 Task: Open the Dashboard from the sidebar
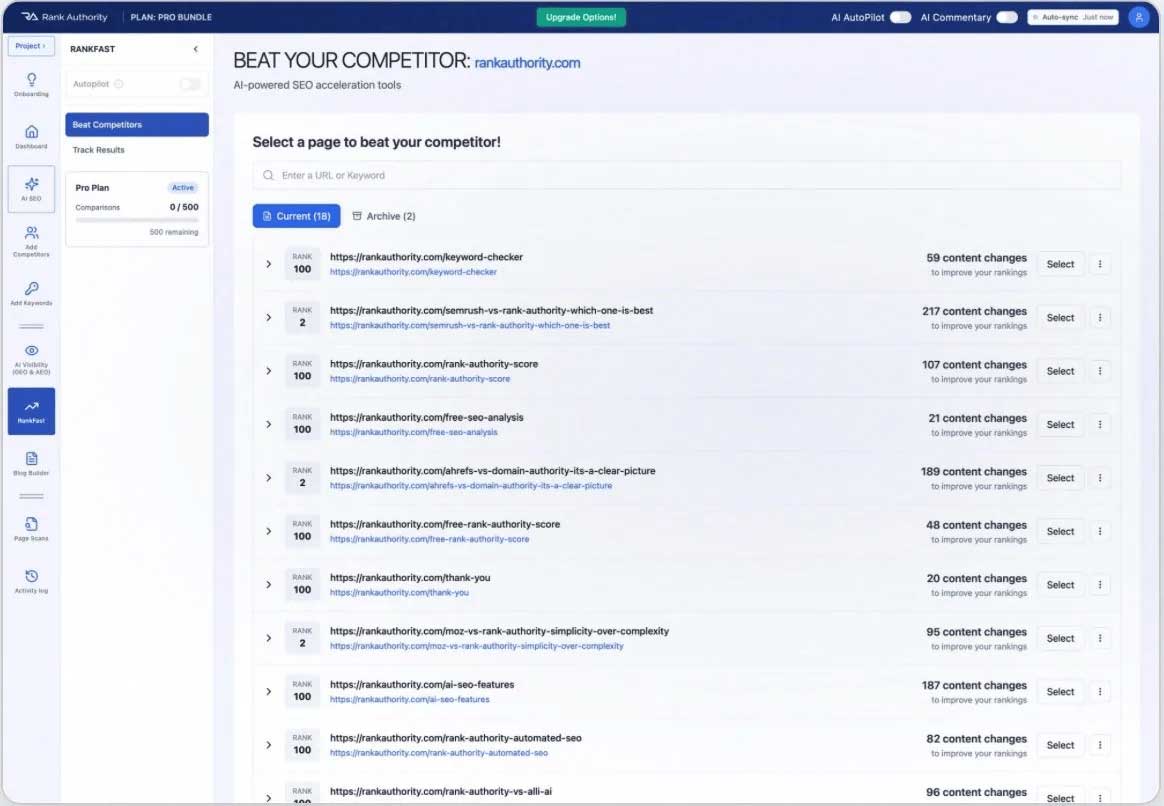pos(31,135)
